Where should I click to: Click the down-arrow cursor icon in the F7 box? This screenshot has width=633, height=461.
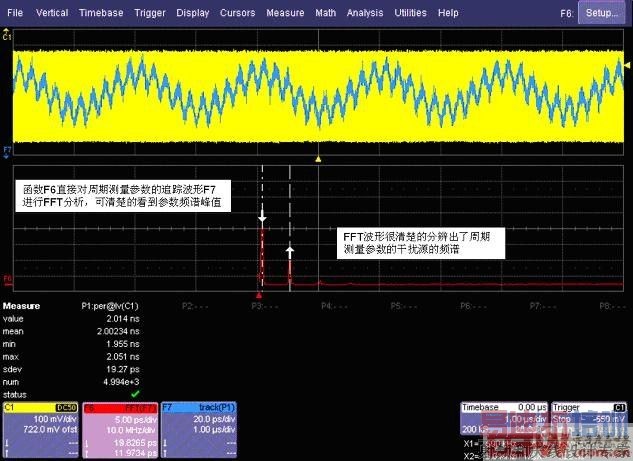(166, 443)
